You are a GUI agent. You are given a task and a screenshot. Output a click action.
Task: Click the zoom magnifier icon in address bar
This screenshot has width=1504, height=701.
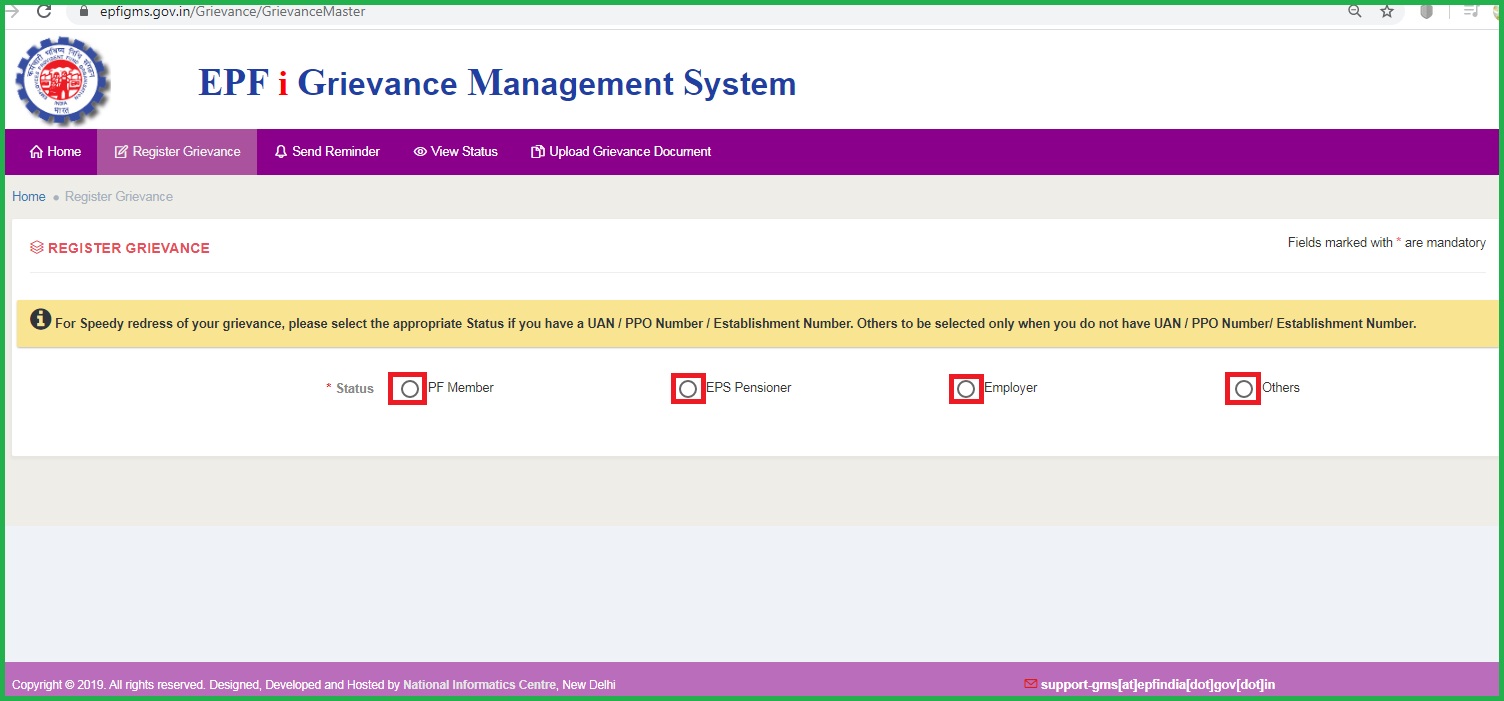1354,12
